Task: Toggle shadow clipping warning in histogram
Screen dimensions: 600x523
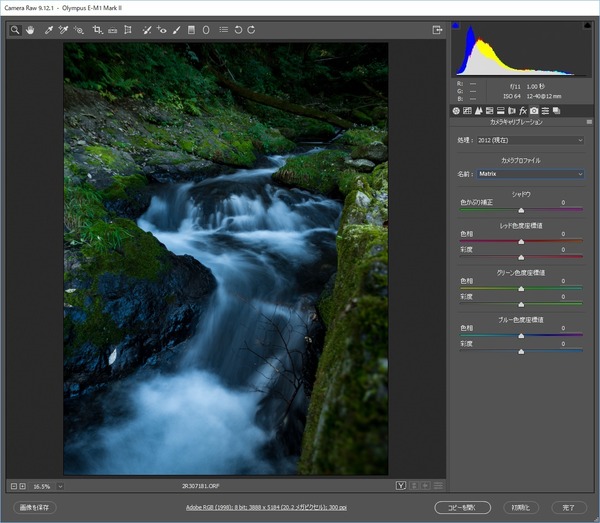Action: (455, 26)
